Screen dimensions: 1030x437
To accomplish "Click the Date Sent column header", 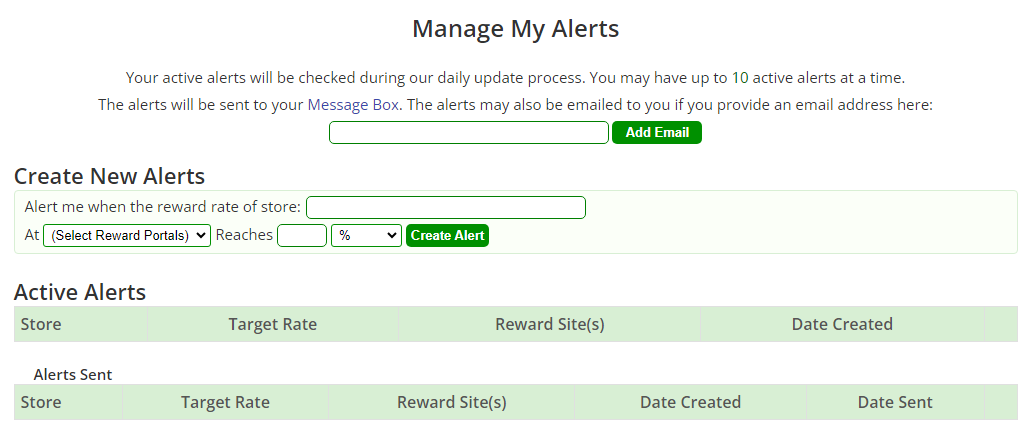I will pos(894,402).
